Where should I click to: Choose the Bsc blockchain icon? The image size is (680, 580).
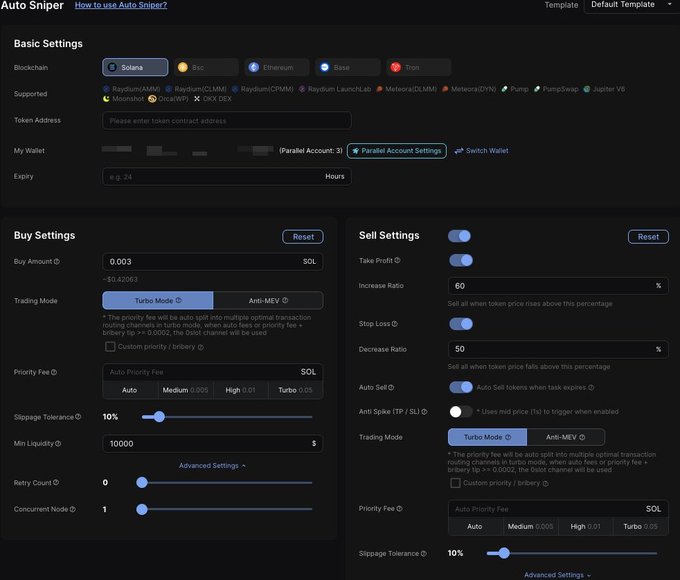[x=183, y=68]
